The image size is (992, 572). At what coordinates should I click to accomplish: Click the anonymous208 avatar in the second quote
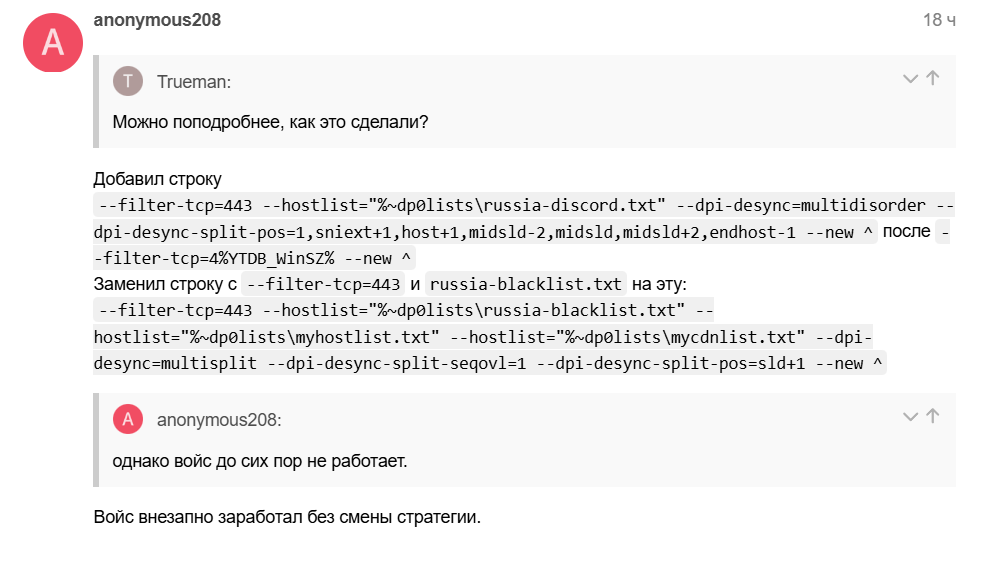(128, 419)
